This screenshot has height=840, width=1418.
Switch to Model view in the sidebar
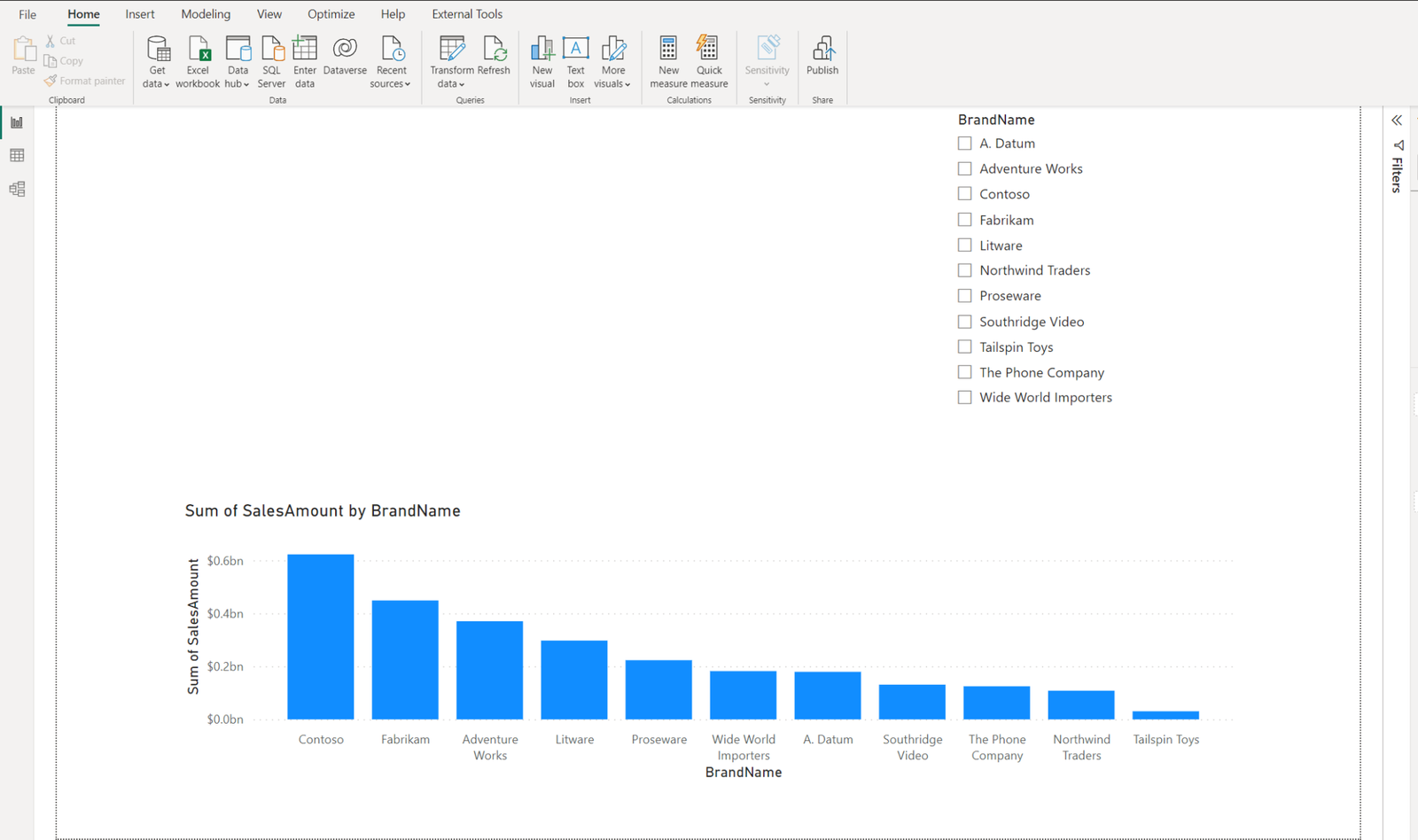click(x=17, y=189)
